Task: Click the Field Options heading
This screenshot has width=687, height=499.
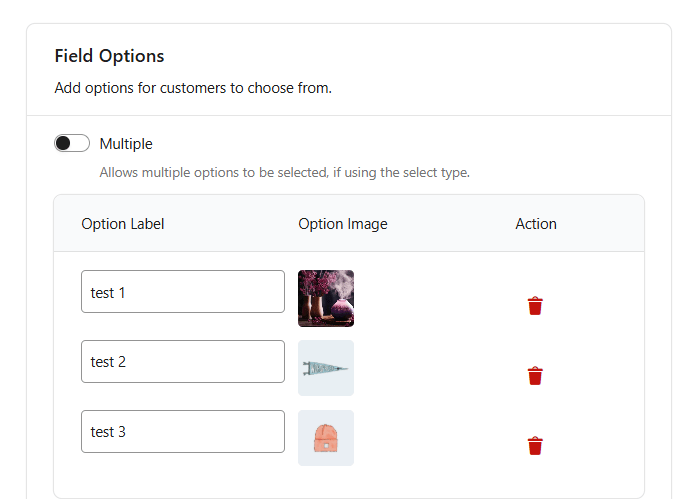Action: click(x=109, y=56)
